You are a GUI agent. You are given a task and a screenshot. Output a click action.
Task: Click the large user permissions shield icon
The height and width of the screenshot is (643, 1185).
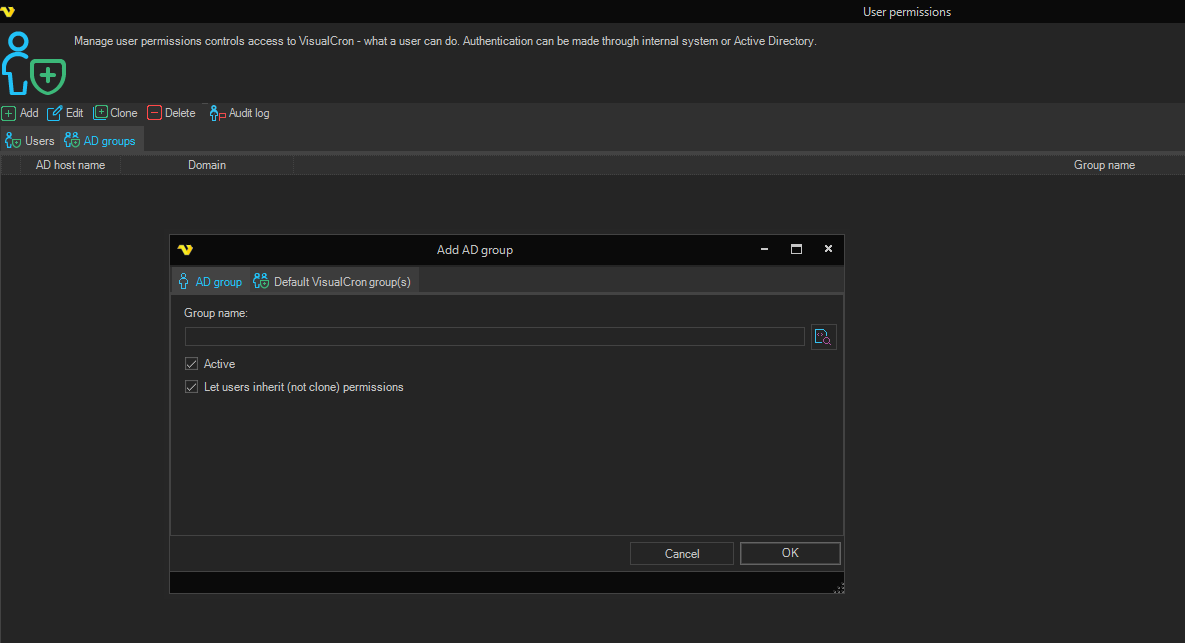tap(33, 63)
